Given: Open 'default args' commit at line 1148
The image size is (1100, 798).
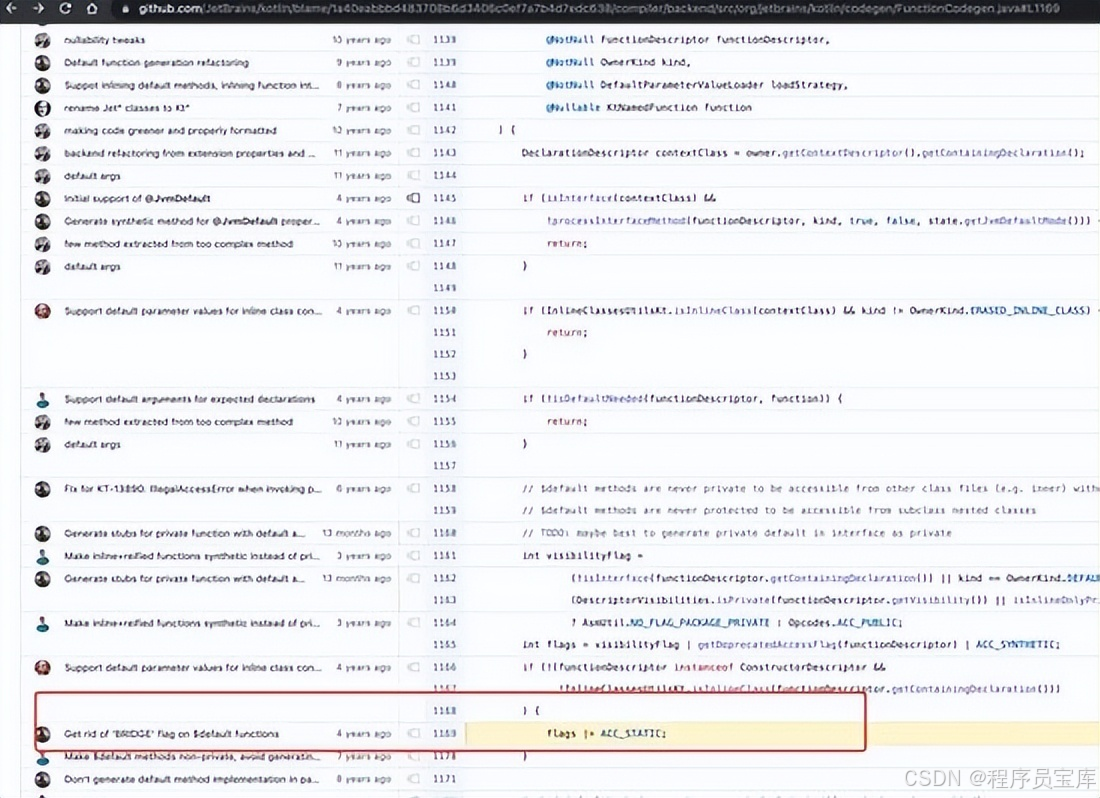Looking at the screenshot, I should [92, 266].
